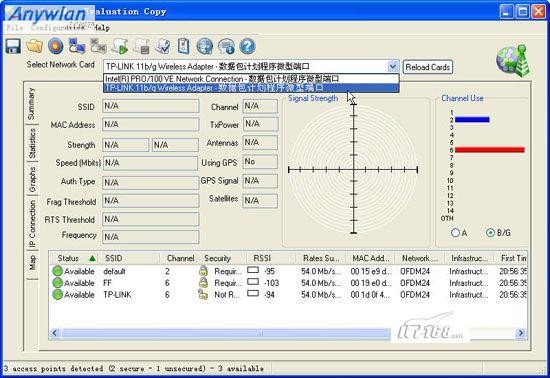Expand the Select Network Card dropdown arrow
The height and width of the screenshot is (378, 550).
pyautogui.click(x=393, y=66)
